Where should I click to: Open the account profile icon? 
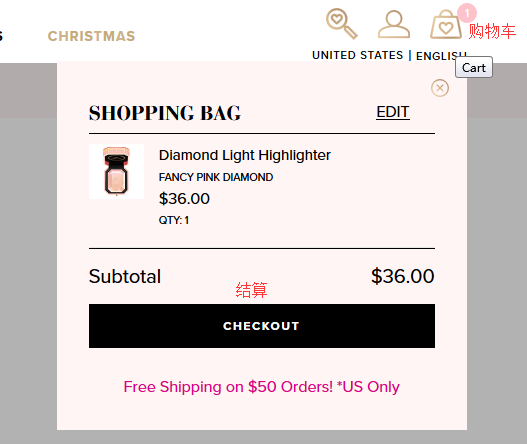click(x=394, y=24)
